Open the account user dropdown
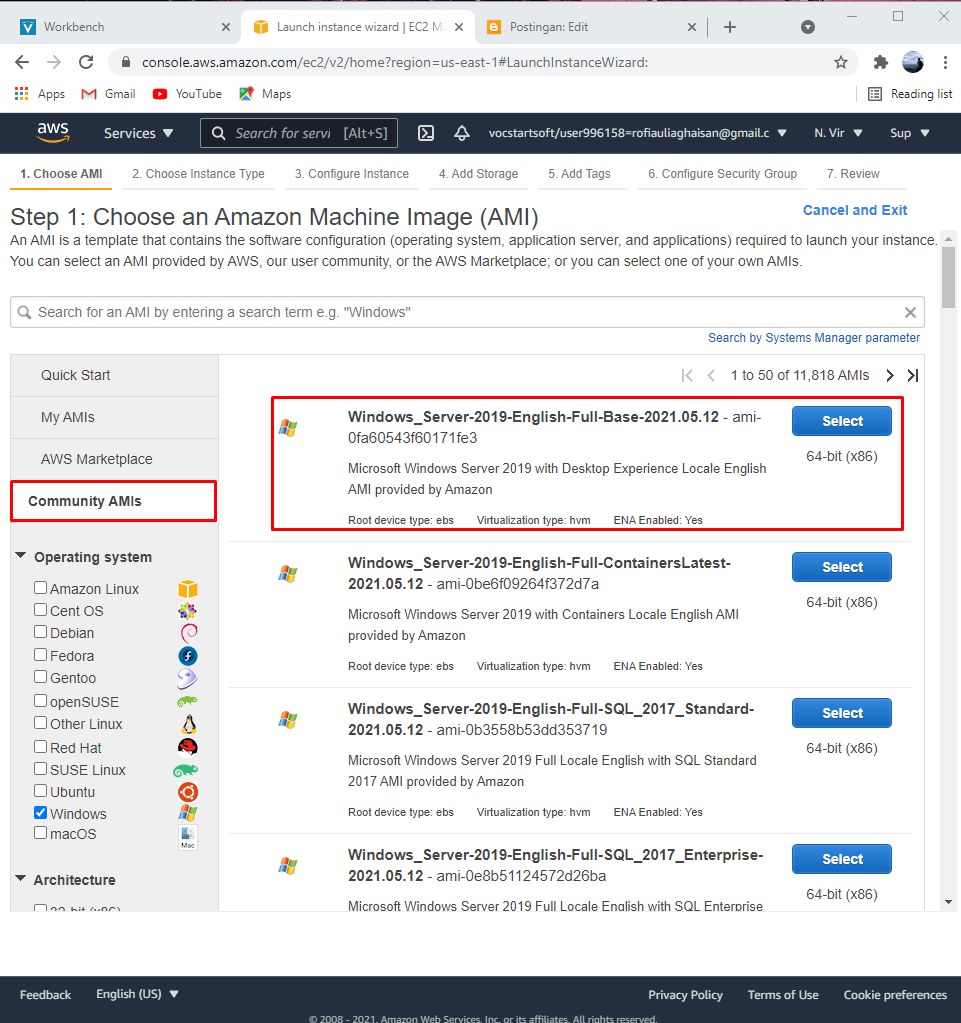 click(x=637, y=133)
